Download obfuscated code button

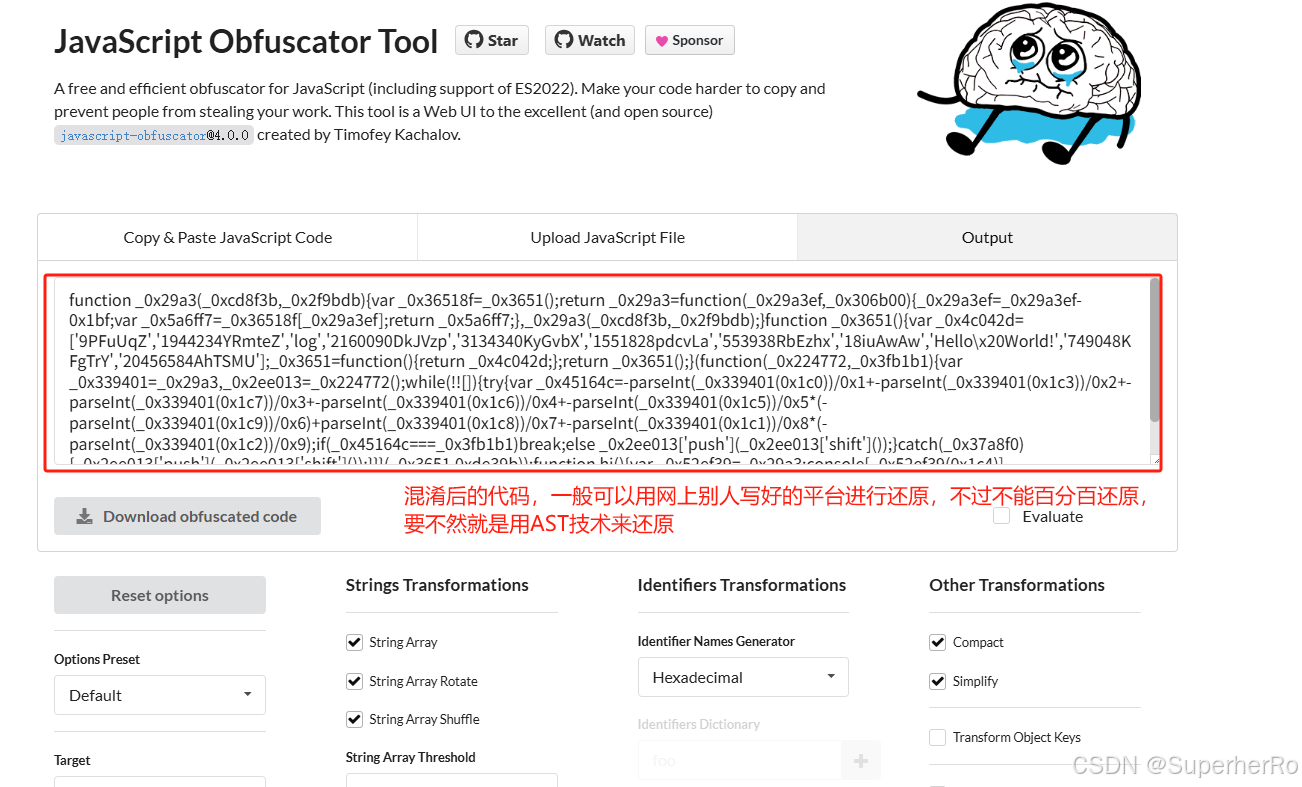[188, 516]
